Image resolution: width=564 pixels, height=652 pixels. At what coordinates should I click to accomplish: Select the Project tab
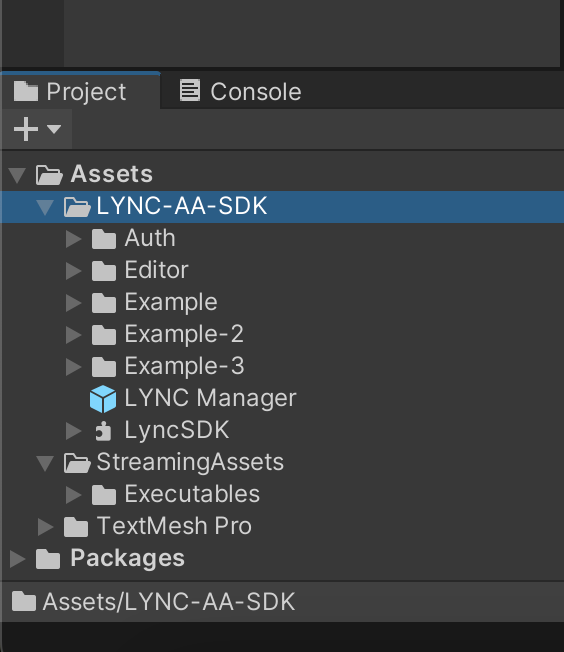81,91
